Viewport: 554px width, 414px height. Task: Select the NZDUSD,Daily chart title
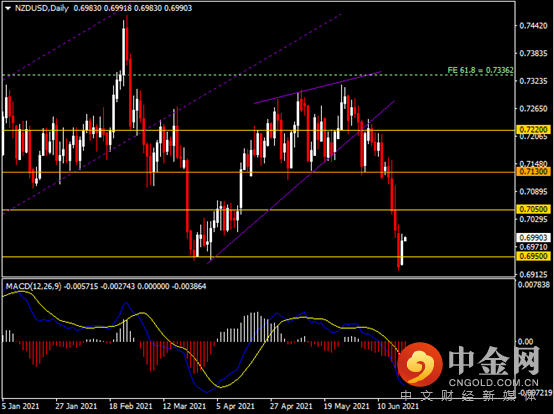coord(42,8)
